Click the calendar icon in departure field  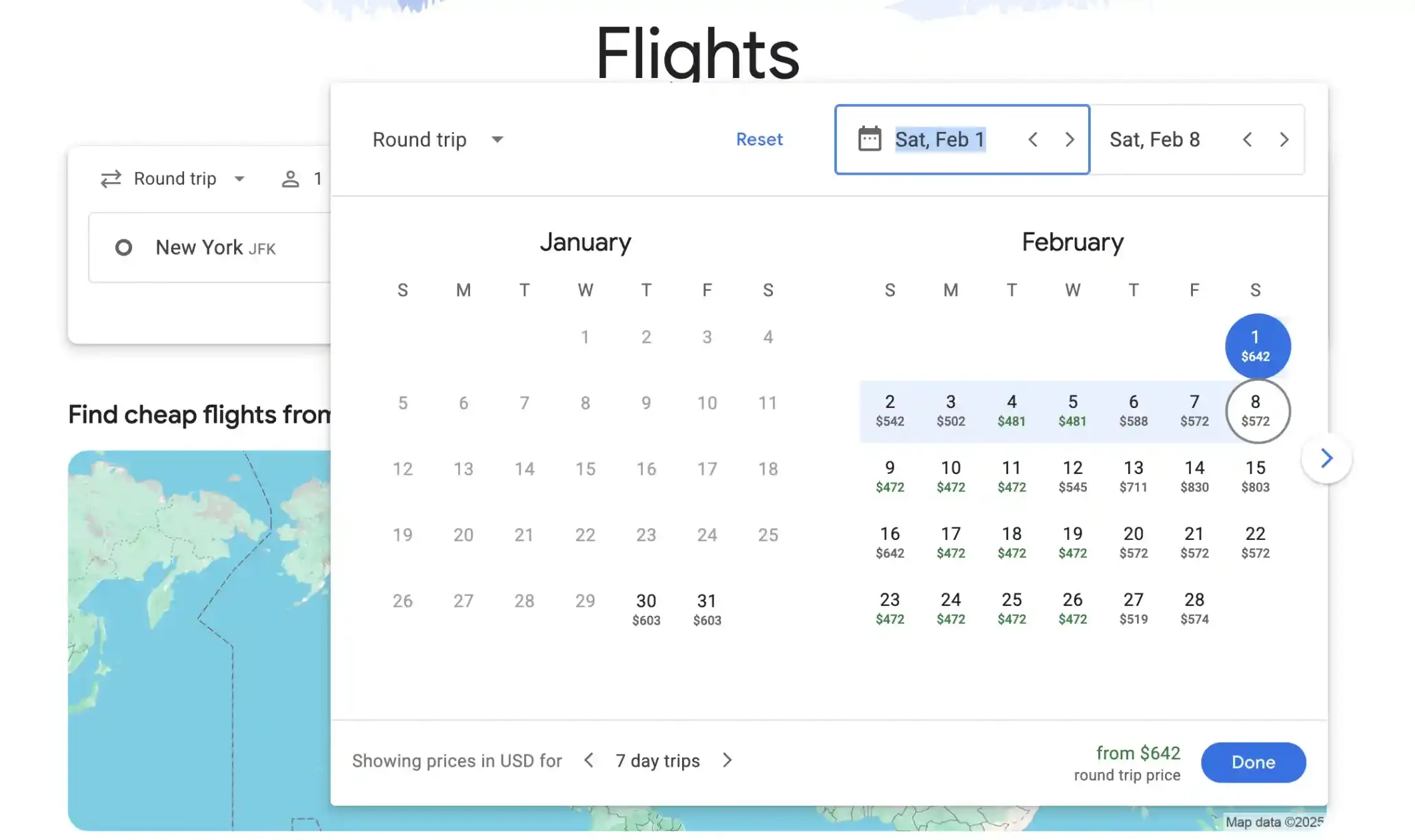pyautogui.click(x=869, y=139)
